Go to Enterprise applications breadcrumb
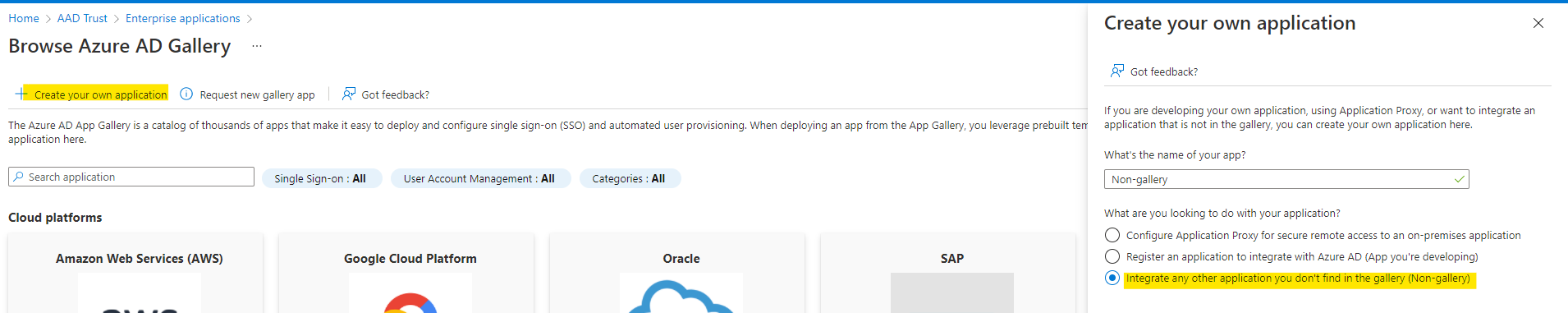Screen dimensions: 1568x313 point(183,18)
